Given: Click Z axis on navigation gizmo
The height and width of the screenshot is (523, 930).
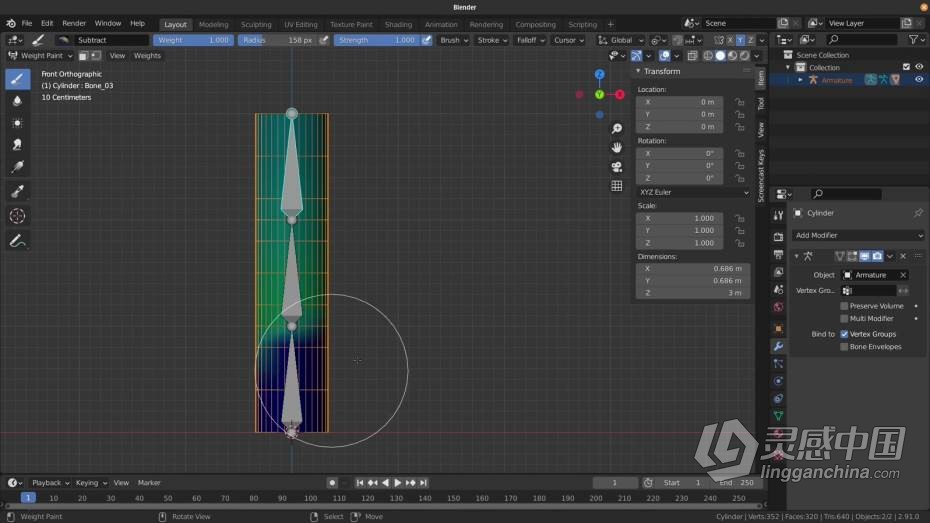Looking at the screenshot, I should [600, 74].
